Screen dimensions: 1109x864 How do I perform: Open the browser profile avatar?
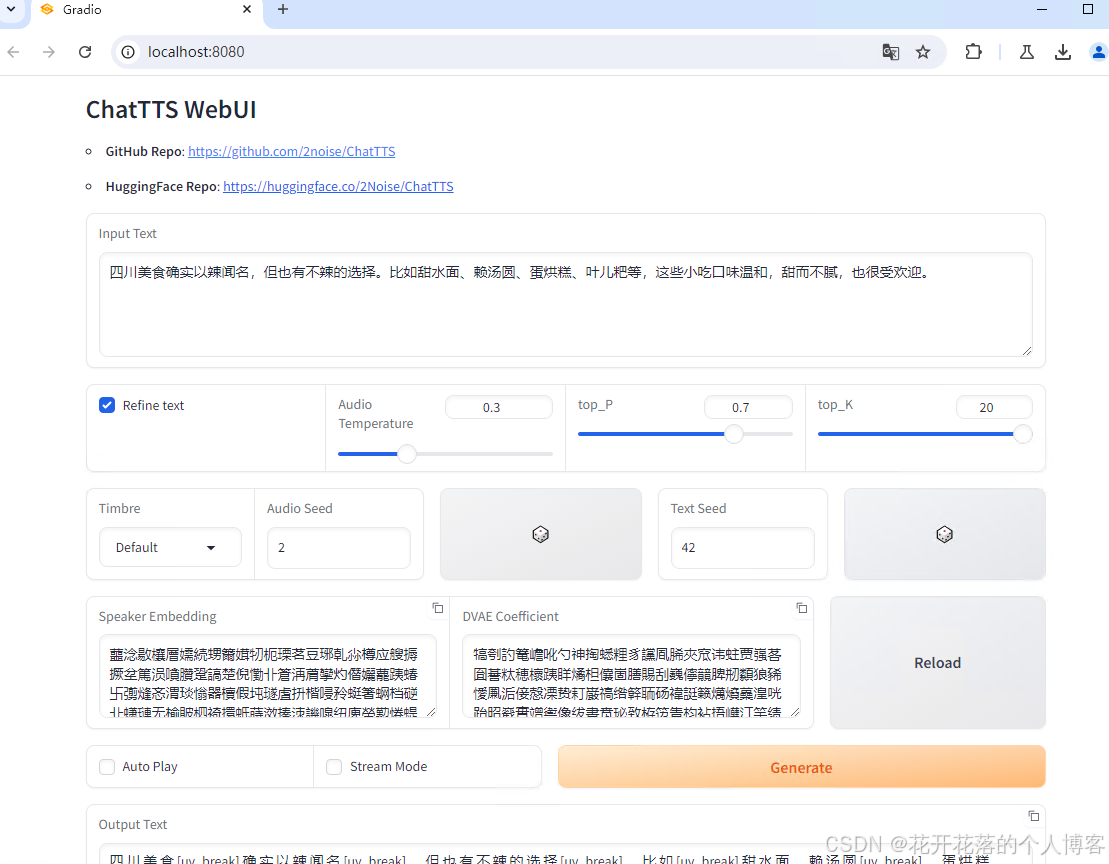[1098, 52]
